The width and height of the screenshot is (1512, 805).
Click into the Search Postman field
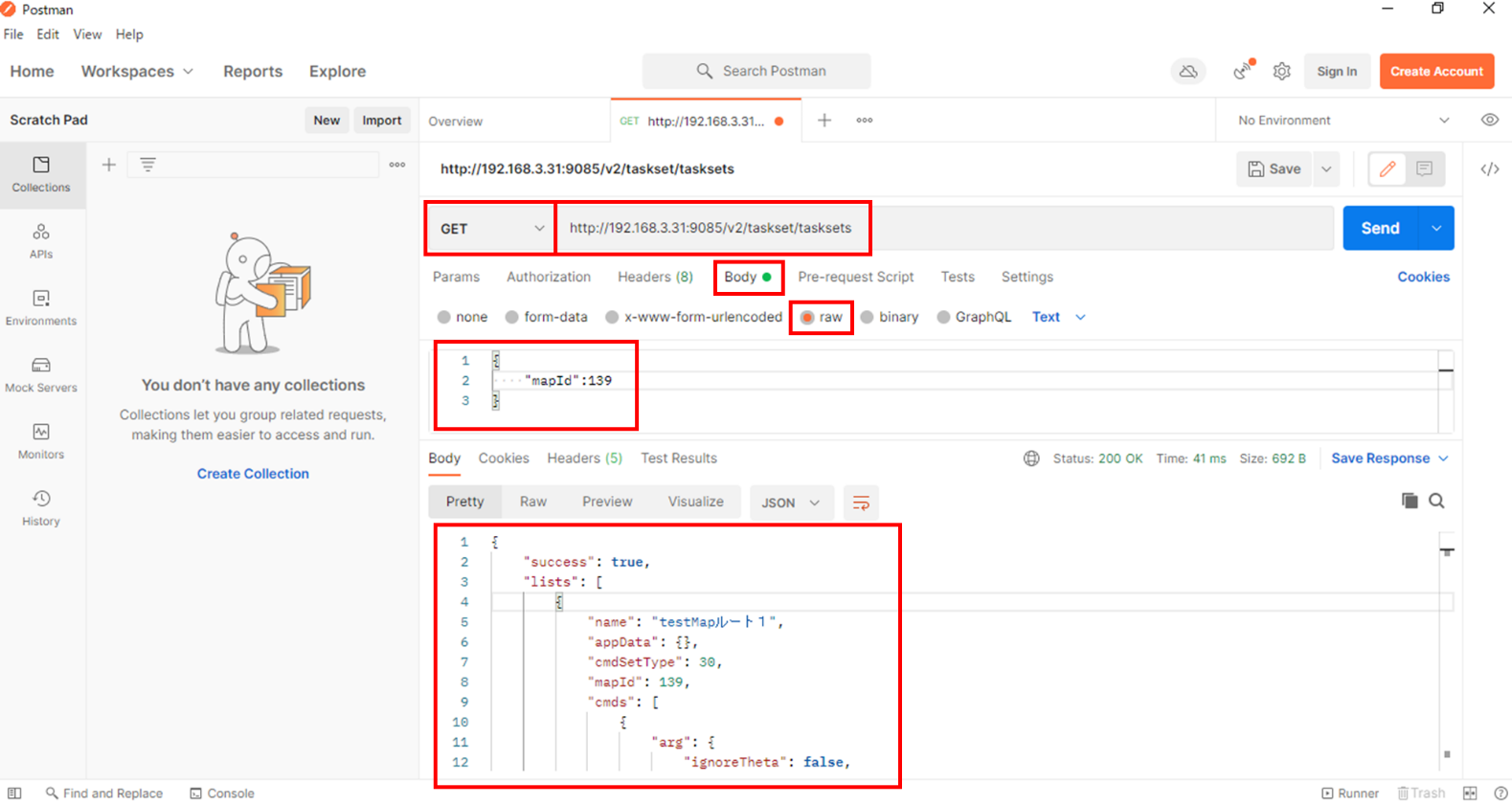click(x=756, y=71)
